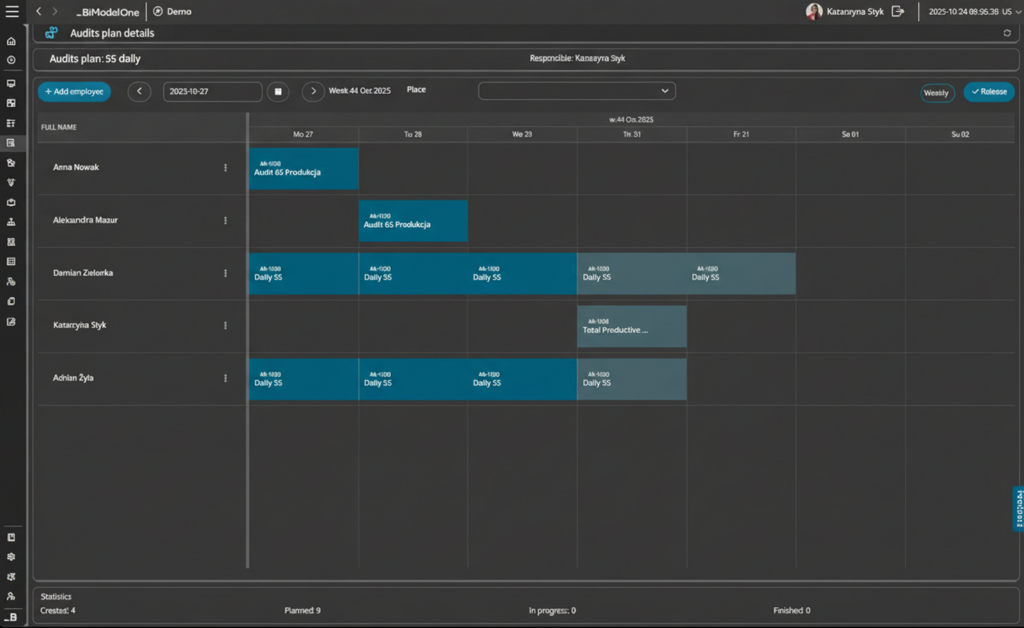The height and width of the screenshot is (628, 1024).
Task: Select the Total Productive audit block
Action: coord(631,326)
